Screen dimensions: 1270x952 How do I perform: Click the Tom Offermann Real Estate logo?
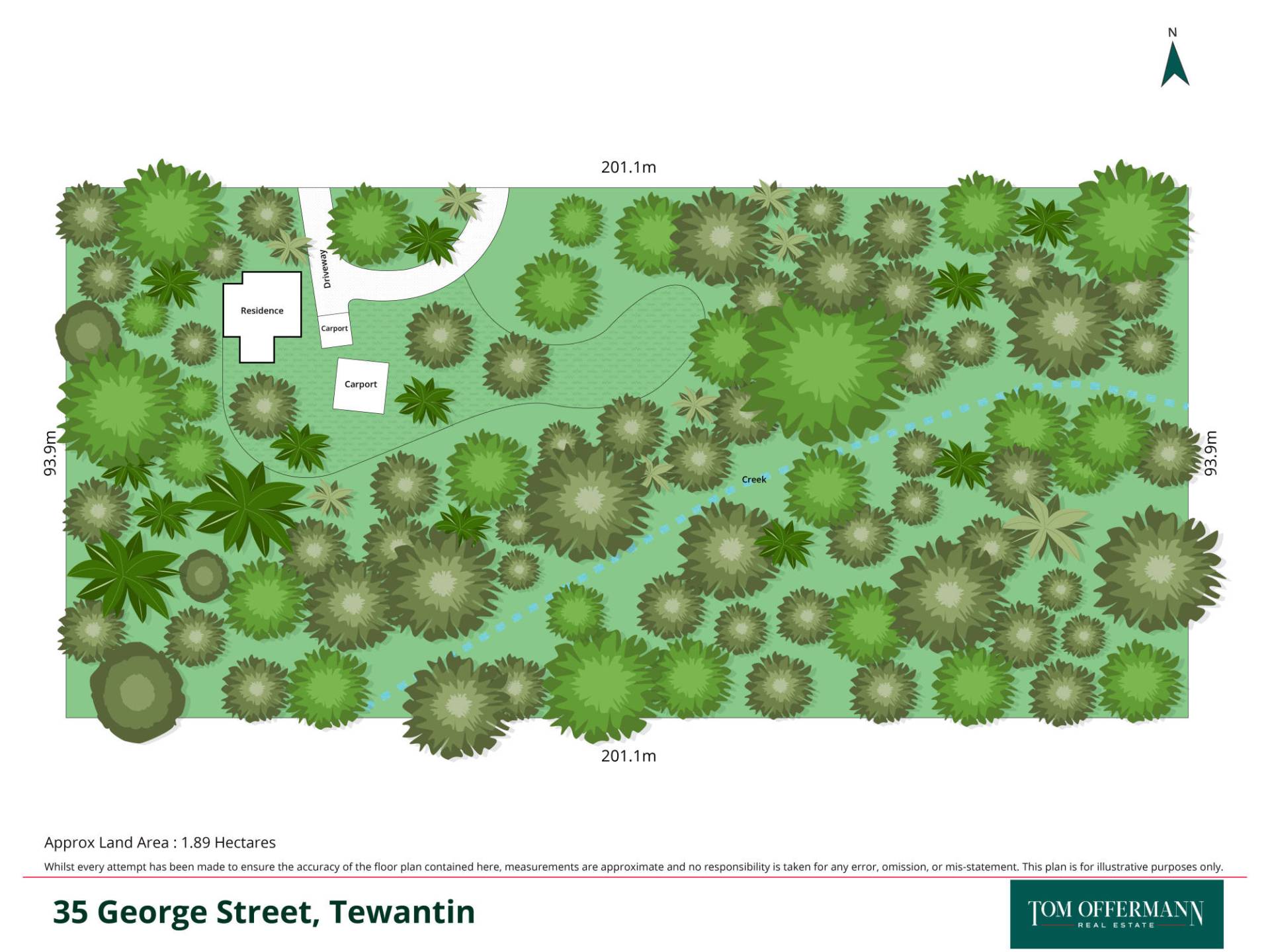point(1116,914)
